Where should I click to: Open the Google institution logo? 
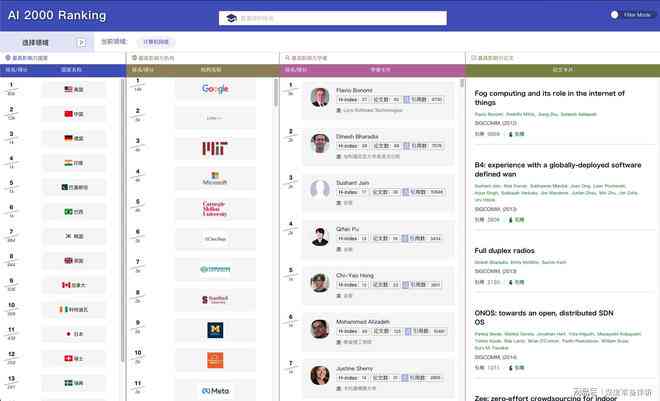pos(215,88)
